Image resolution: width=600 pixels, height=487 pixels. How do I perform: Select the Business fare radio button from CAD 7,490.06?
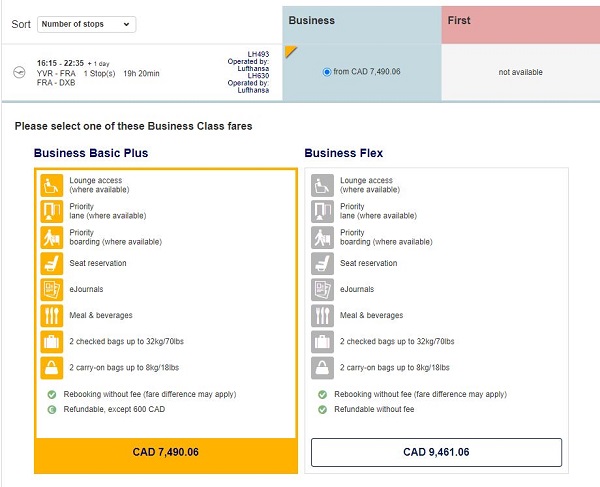point(327,72)
